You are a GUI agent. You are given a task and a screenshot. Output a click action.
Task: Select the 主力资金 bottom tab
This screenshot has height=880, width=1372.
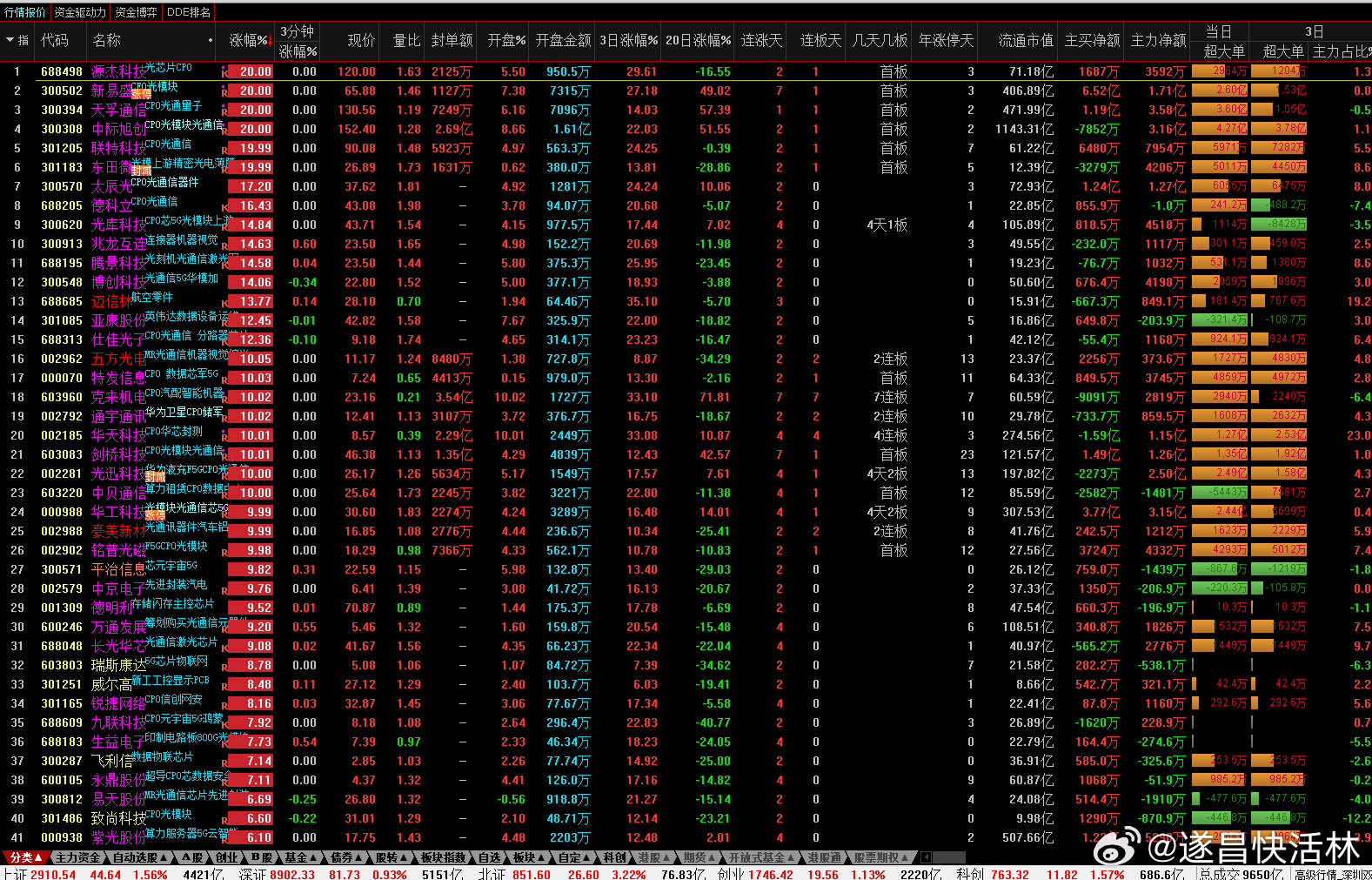[x=77, y=857]
